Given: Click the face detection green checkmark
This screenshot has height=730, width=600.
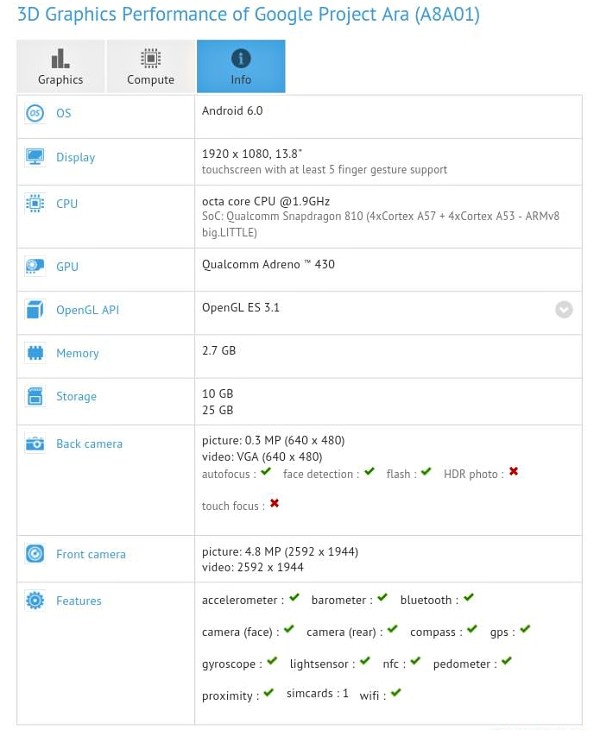Looking at the screenshot, I should pyautogui.click(x=369, y=472).
